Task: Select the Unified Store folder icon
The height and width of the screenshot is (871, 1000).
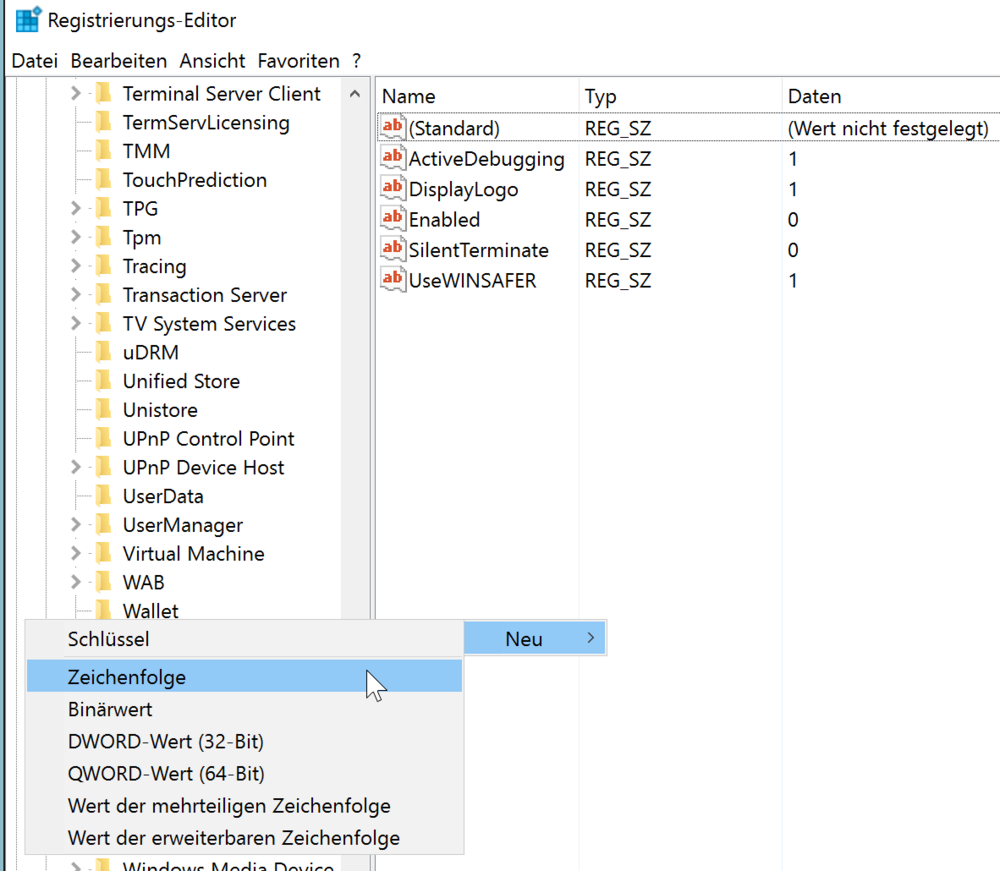Action: pos(103,381)
